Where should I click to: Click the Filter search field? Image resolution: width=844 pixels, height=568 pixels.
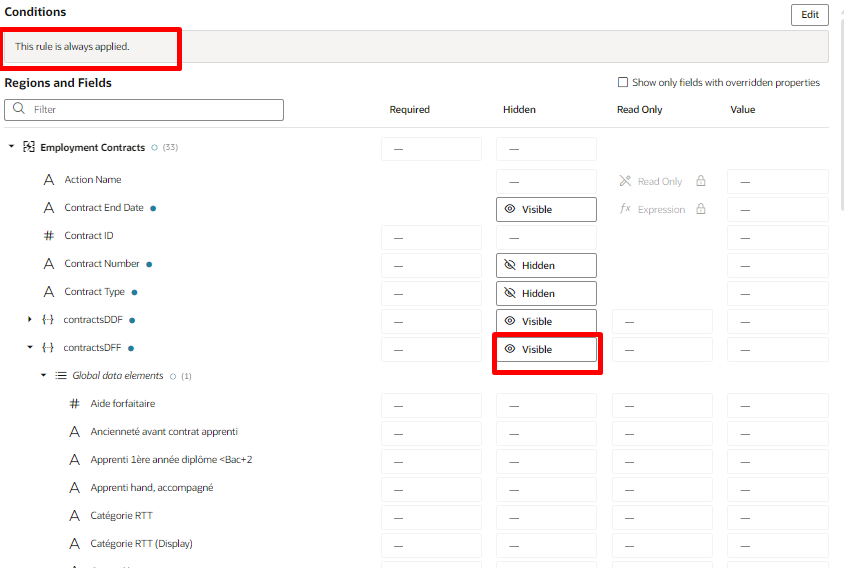144,110
